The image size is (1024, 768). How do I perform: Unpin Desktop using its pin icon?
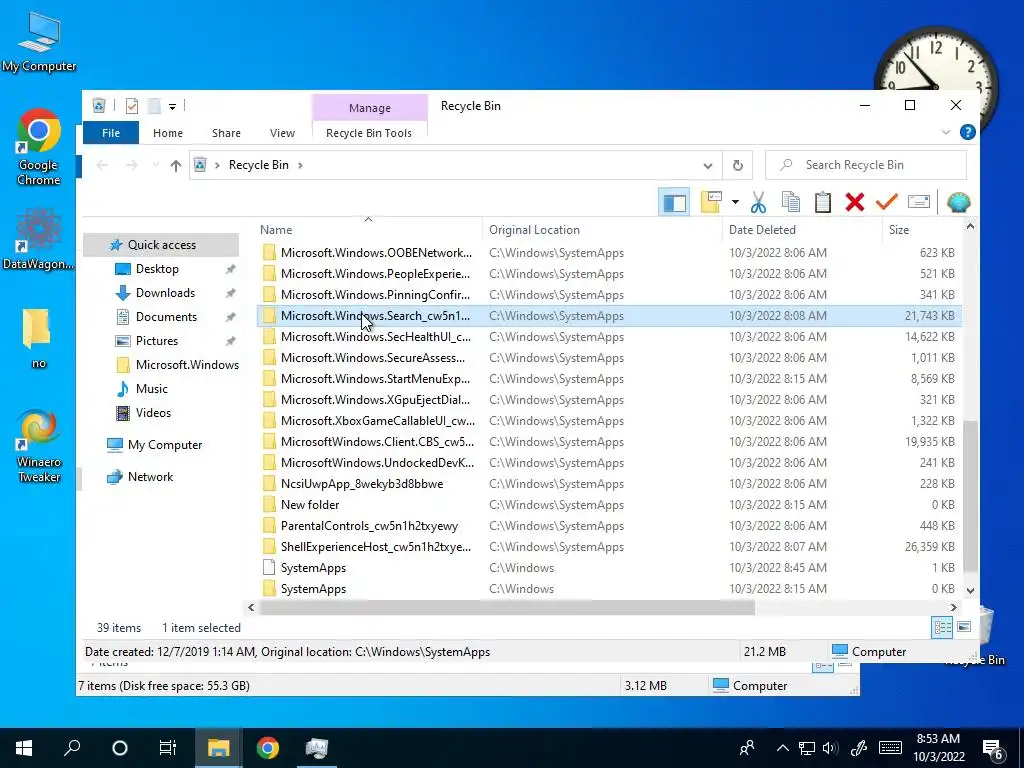pyautogui.click(x=231, y=269)
